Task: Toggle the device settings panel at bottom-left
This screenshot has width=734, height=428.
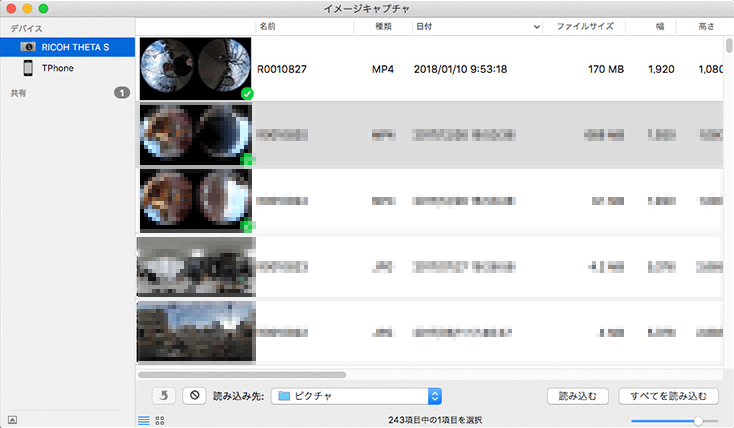Action: [x=12, y=420]
